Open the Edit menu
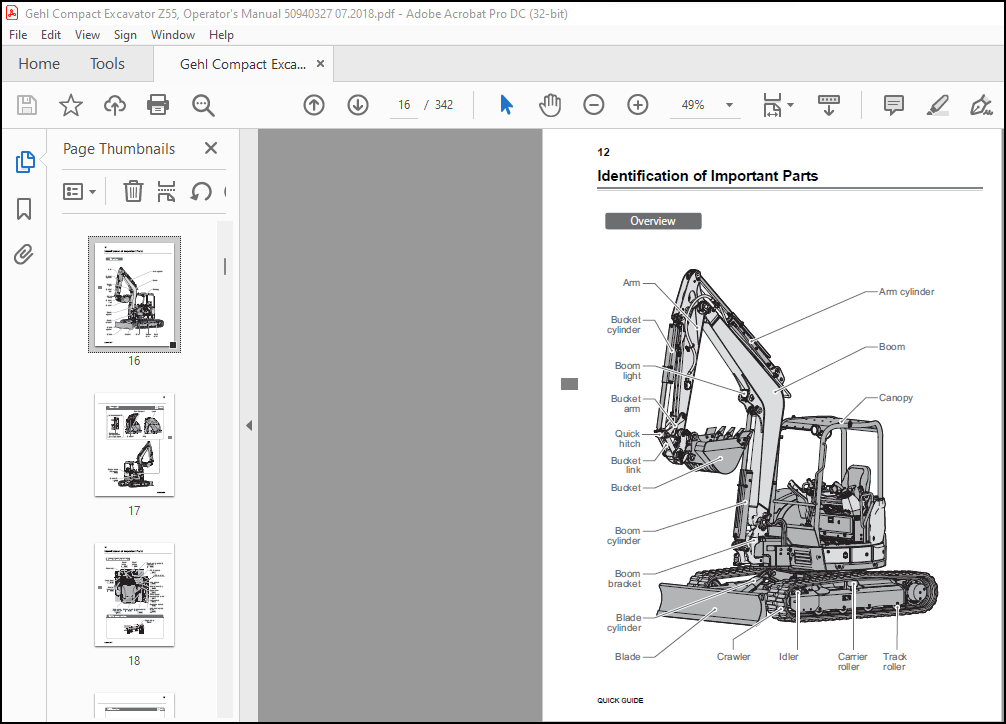The width and height of the screenshot is (1006, 724). [x=51, y=35]
